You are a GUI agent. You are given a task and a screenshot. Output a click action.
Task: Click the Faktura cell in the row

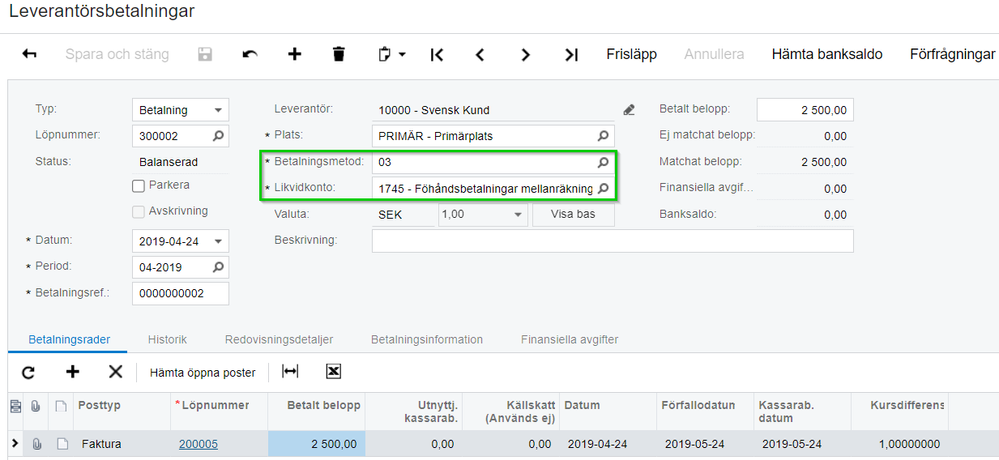pyautogui.click(x=122, y=444)
